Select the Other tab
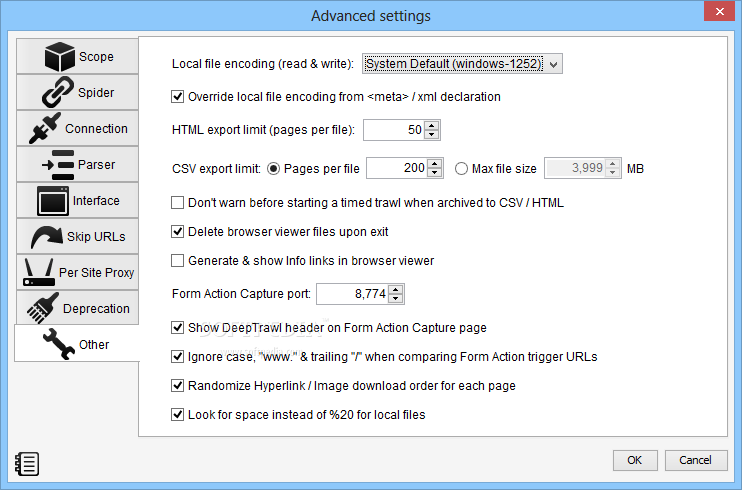742x490 pixels. click(78, 344)
